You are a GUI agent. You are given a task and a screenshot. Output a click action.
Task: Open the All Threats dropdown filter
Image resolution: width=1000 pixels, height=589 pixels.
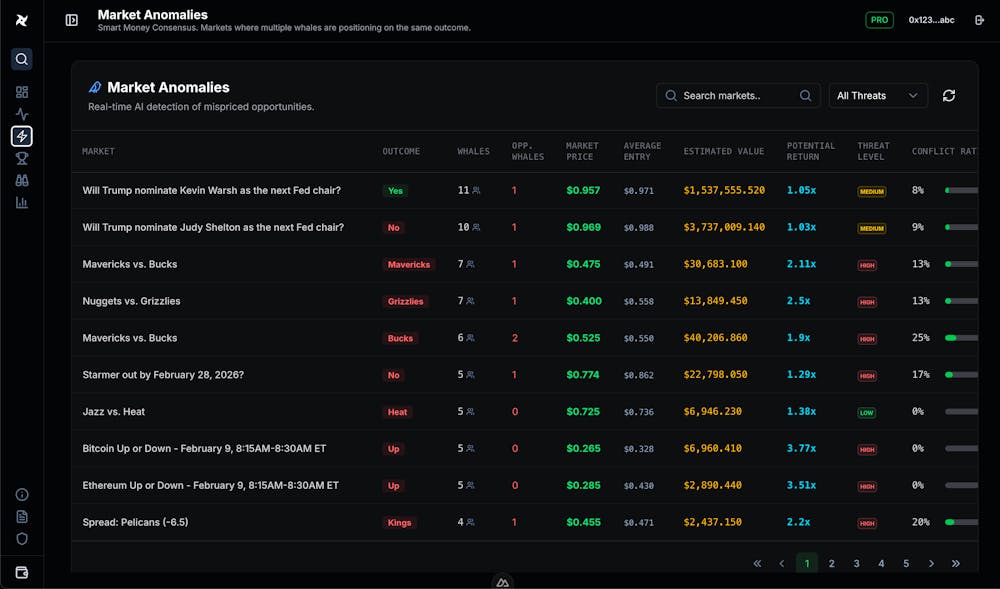[877, 95]
